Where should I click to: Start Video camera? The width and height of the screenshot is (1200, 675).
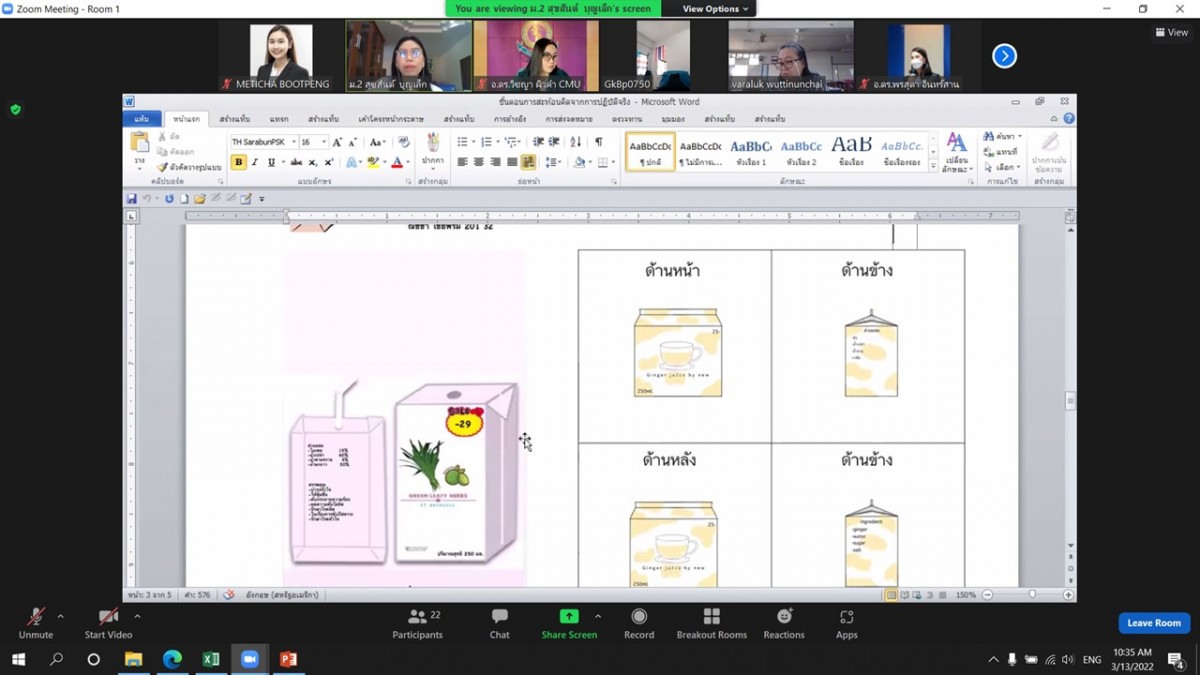[108, 623]
